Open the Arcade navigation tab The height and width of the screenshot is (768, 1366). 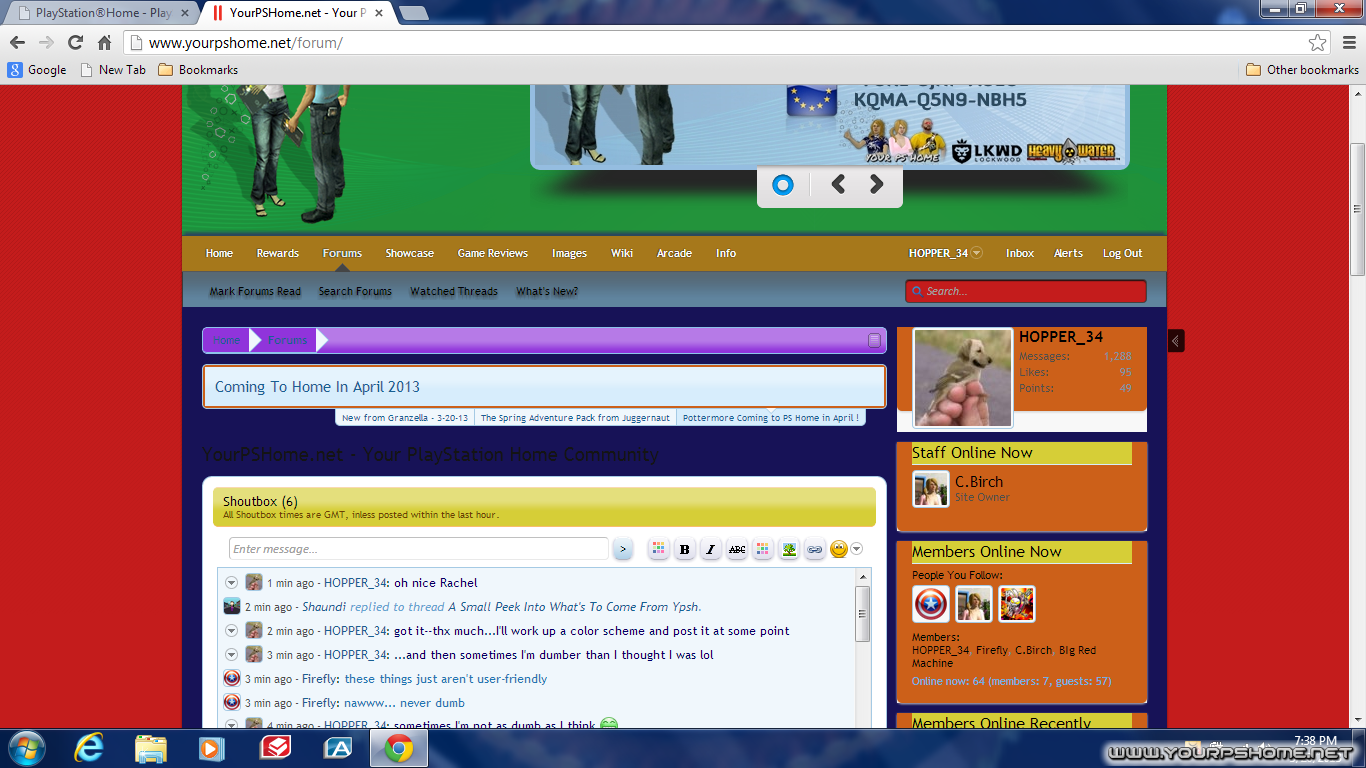(x=674, y=253)
